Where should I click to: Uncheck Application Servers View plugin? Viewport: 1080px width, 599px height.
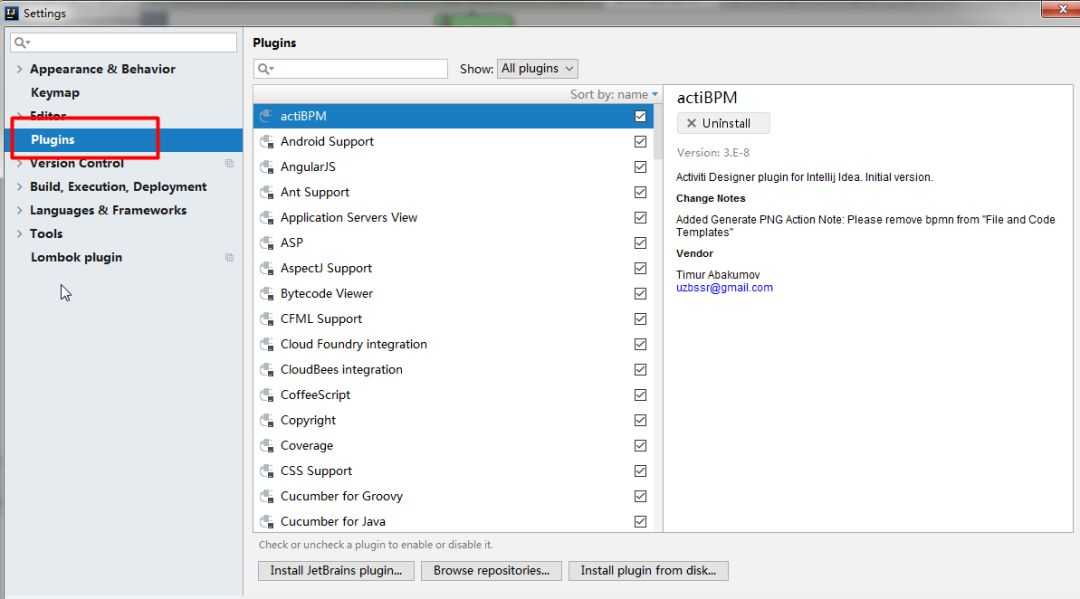[641, 218]
